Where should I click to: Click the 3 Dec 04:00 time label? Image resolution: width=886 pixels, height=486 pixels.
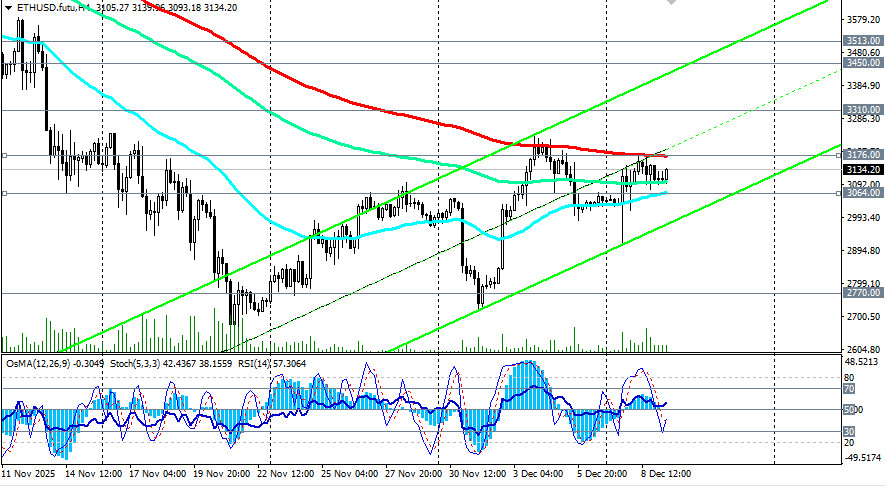[x=538, y=474]
